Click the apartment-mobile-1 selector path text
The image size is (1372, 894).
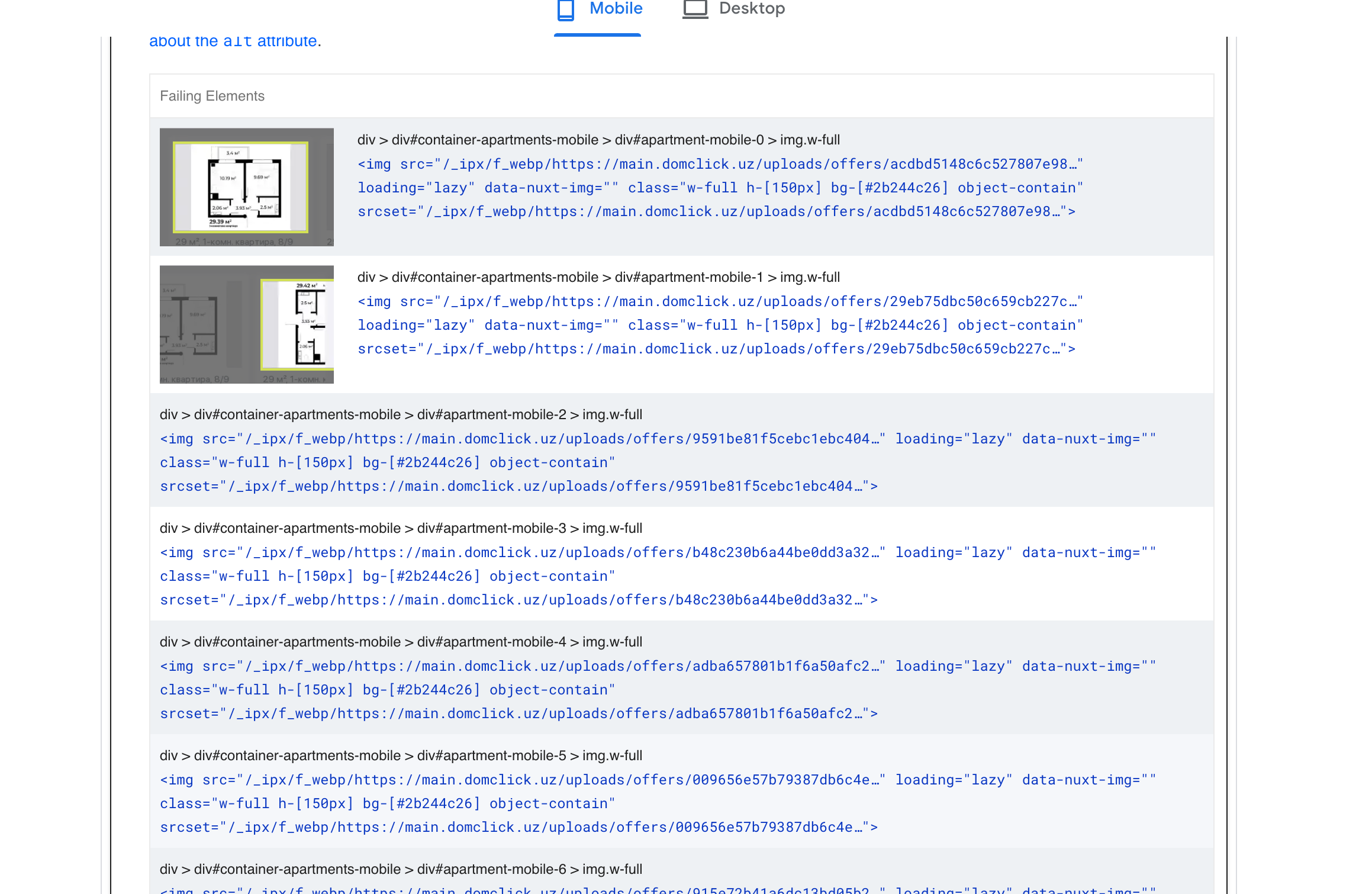[598, 277]
